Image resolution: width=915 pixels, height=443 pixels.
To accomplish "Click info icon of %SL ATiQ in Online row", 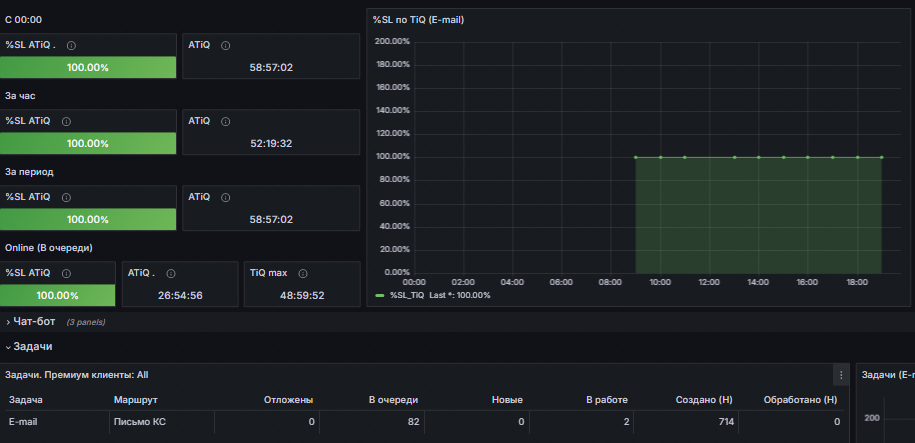I will (66, 273).
